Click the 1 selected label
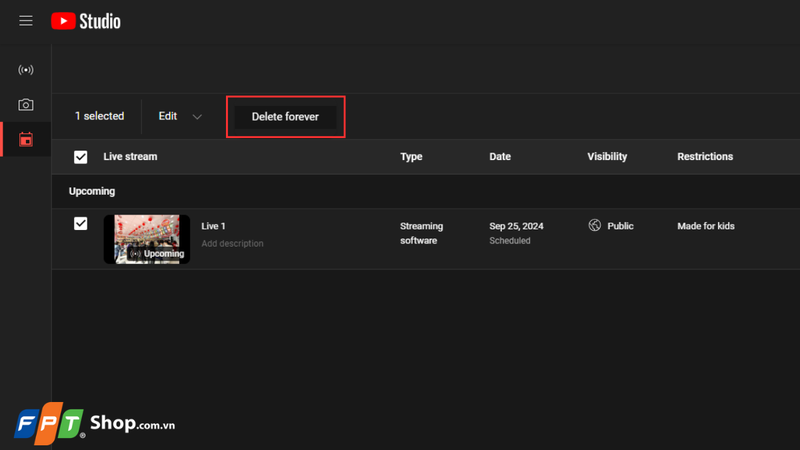Viewport: 800px width, 450px height. [99, 116]
